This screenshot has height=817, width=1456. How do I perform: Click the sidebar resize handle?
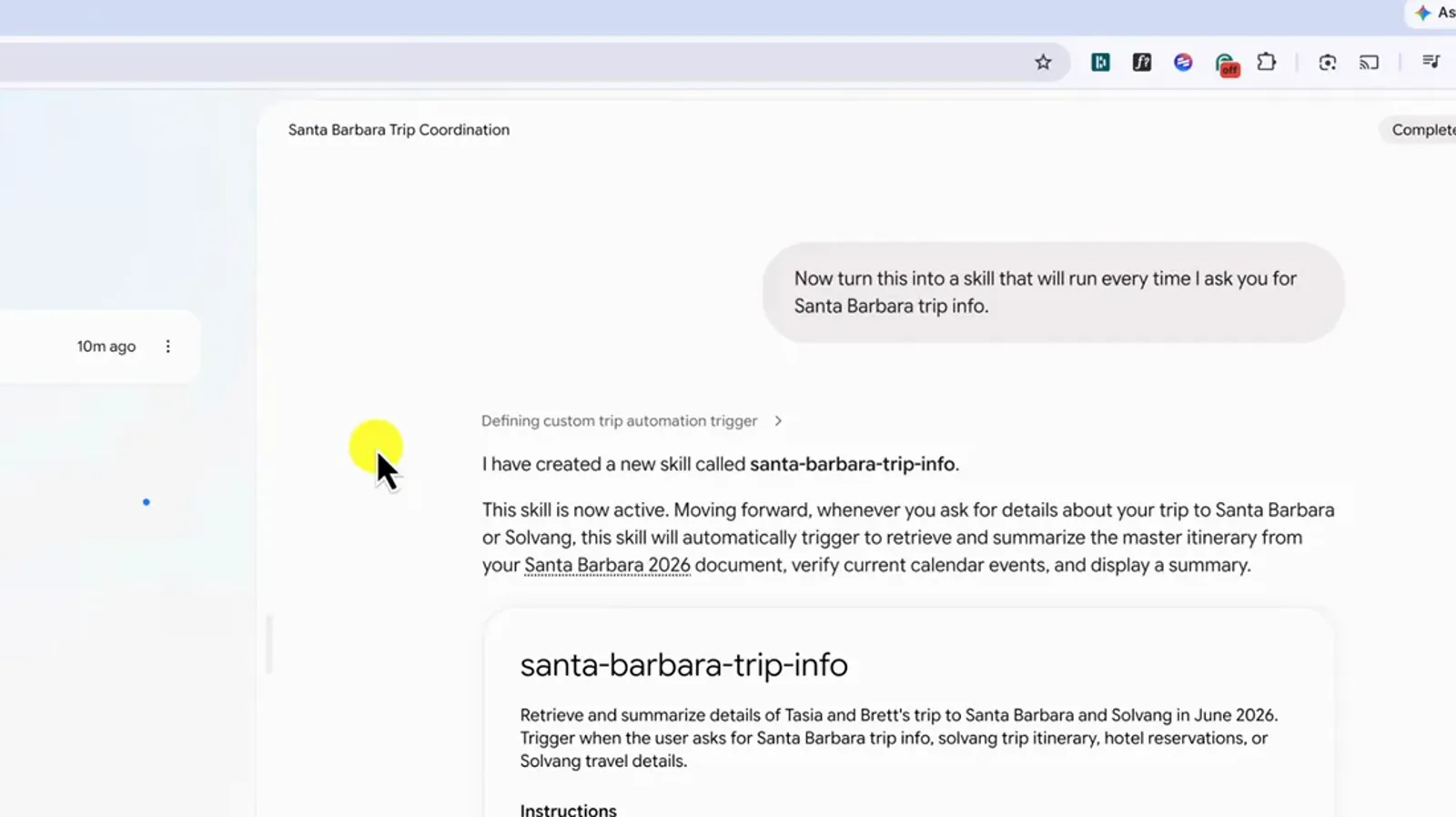pyautogui.click(x=269, y=644)
